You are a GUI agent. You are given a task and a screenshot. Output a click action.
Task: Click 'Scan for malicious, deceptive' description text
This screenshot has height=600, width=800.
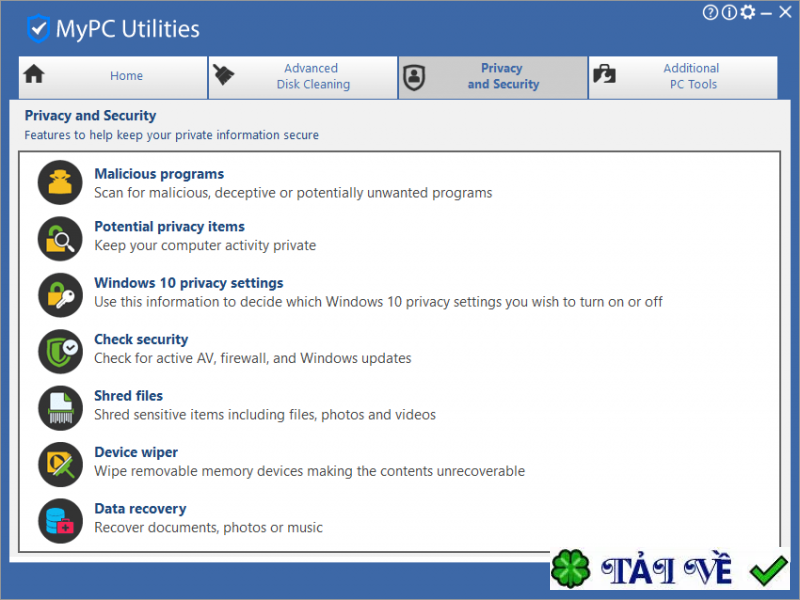[x=293, y=193]
